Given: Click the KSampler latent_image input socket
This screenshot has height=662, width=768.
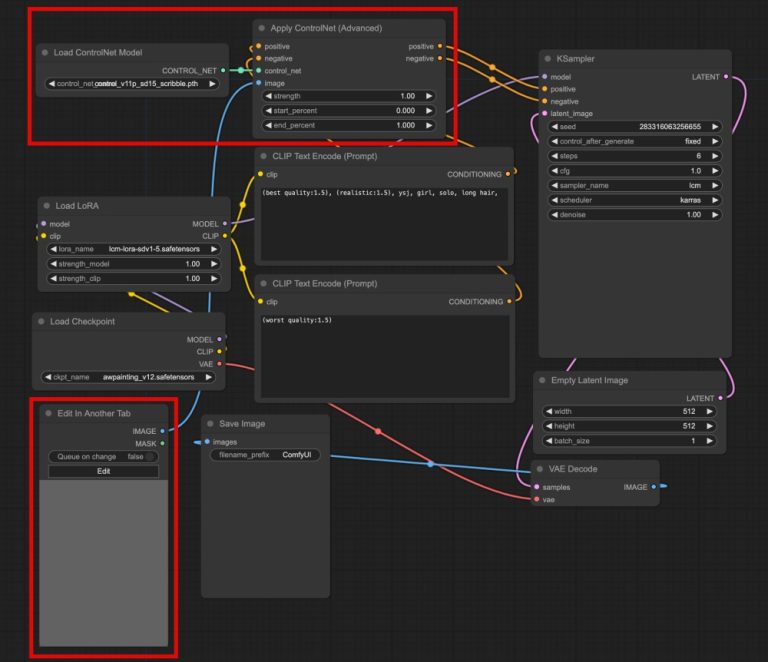Looking at the screenshot, I should (x=545, y=114).
